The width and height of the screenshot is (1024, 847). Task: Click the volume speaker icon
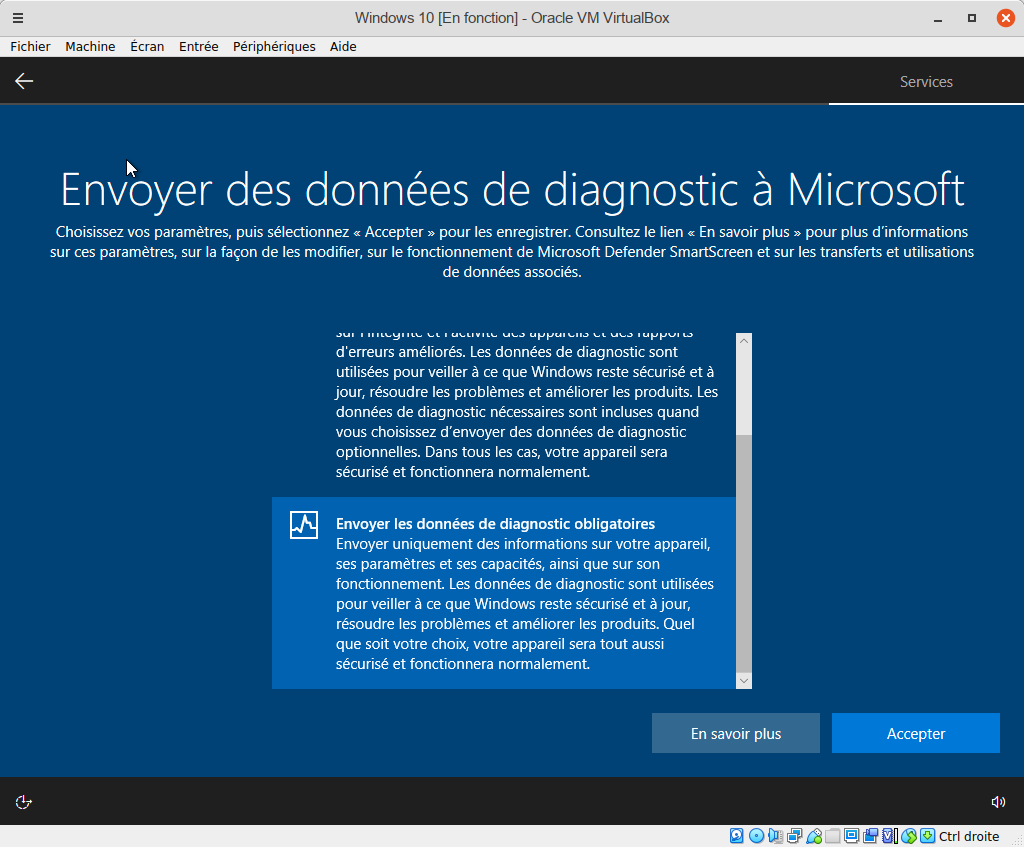coord(997,801)
